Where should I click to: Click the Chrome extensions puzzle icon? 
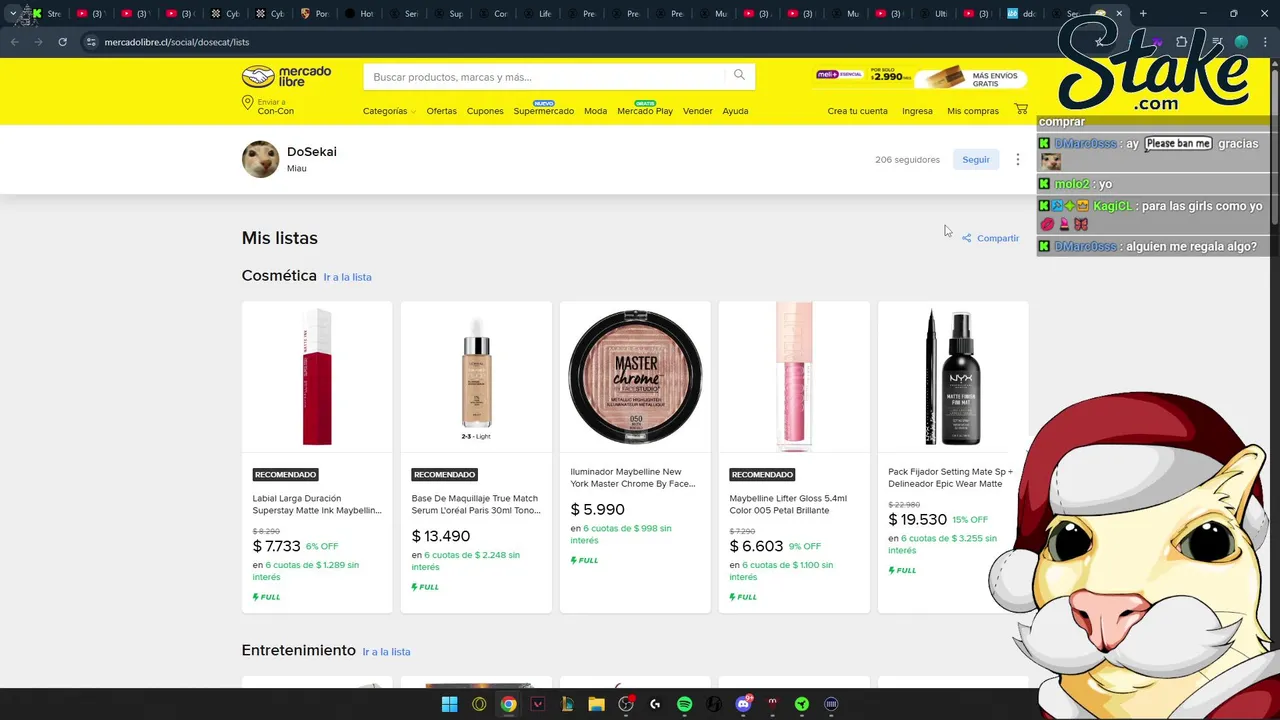point(1181,42)
